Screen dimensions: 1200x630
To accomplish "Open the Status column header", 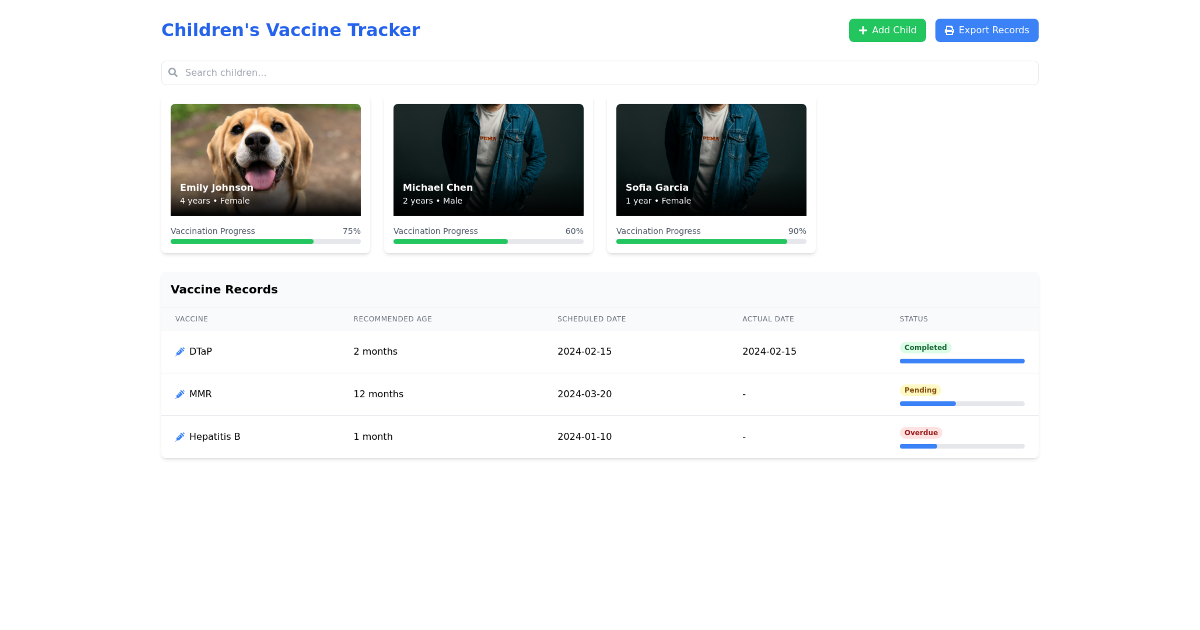I will pos(913,318).
